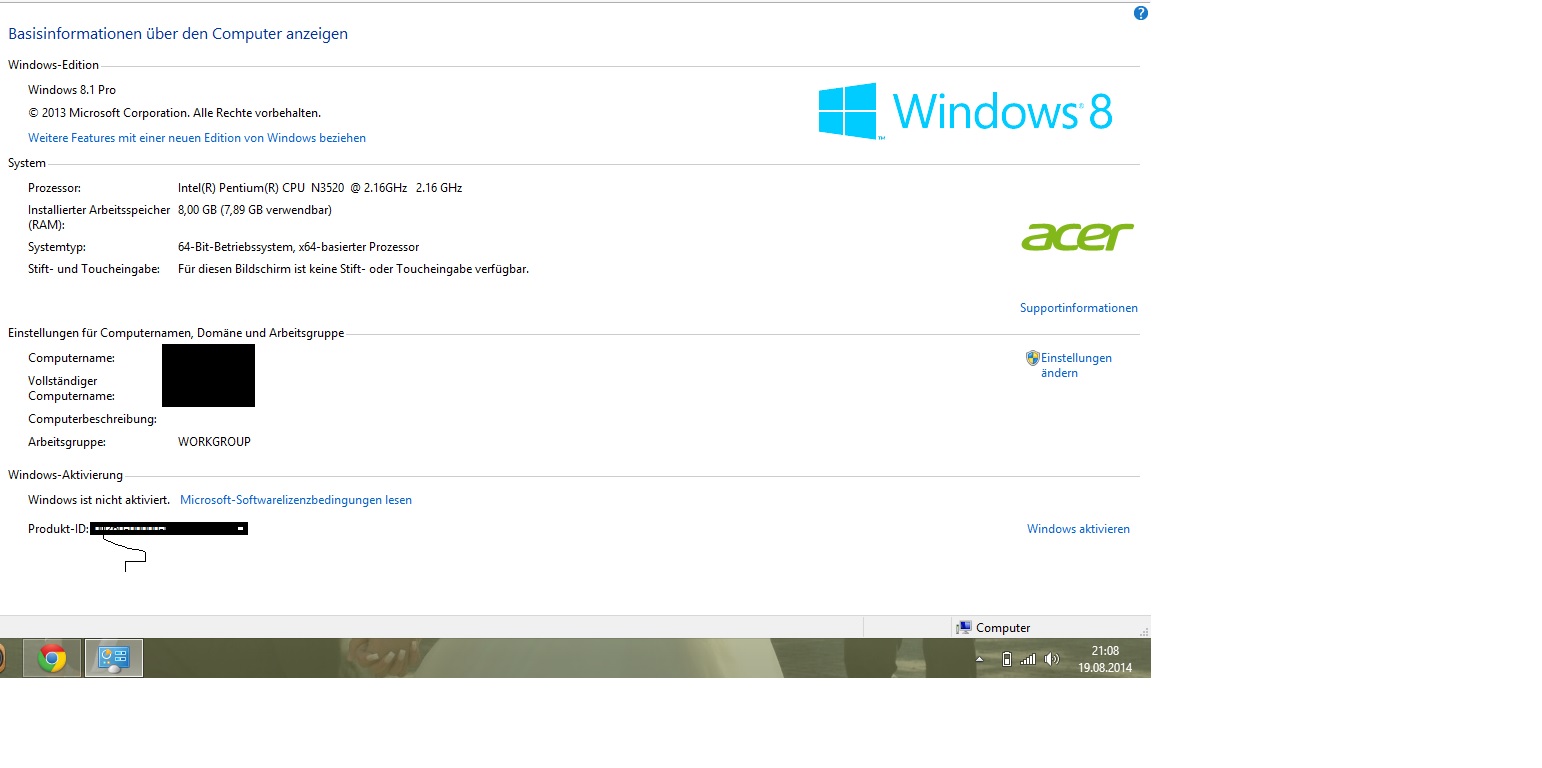Click the 'Intel(R) Pentium(R) CPU N3520' value

coord(320,188)
